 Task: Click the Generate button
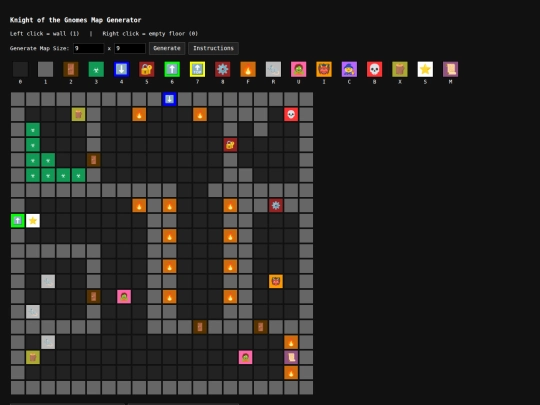tap(167, 48)
